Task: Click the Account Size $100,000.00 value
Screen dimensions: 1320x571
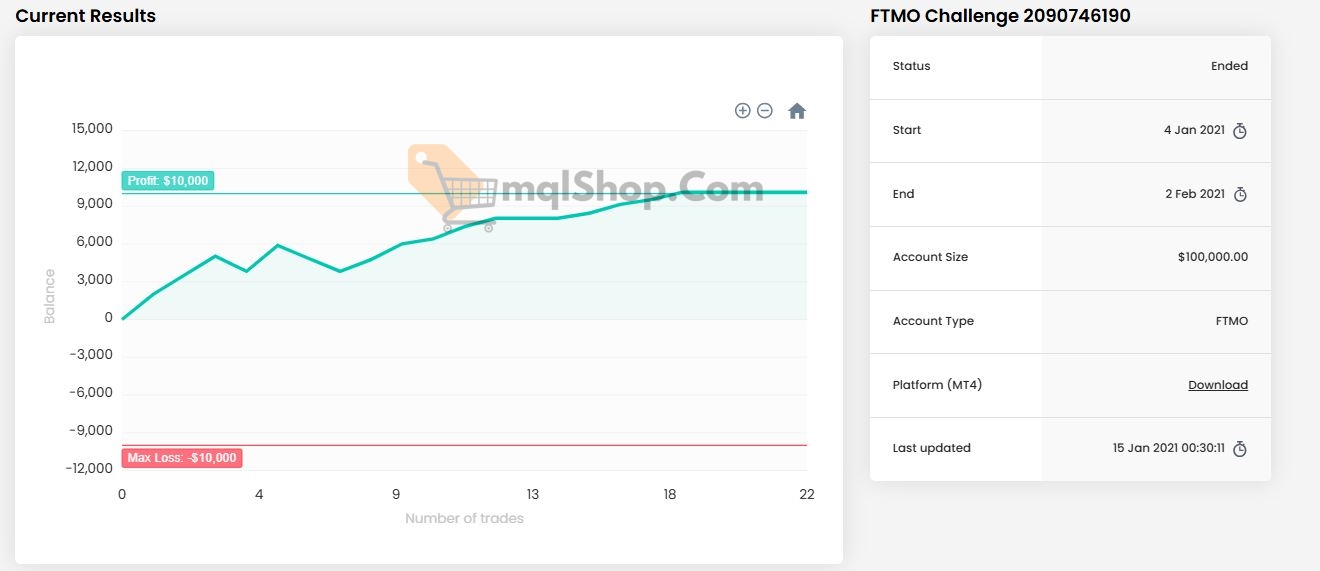Action: click(x=1212, y=257)
